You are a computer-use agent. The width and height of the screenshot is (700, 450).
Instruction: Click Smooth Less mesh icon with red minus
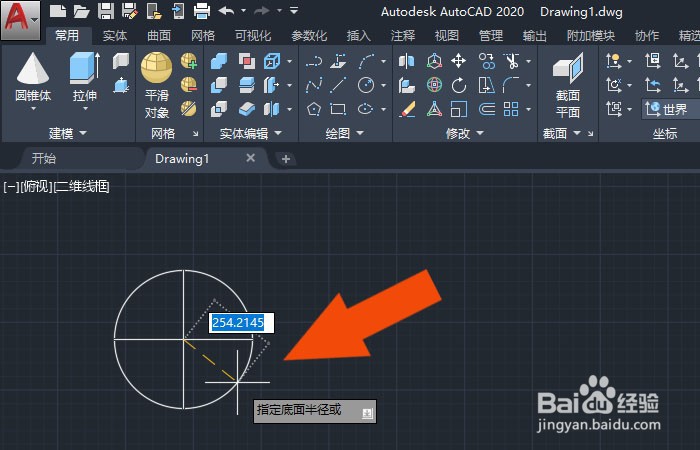coord(189,84)
